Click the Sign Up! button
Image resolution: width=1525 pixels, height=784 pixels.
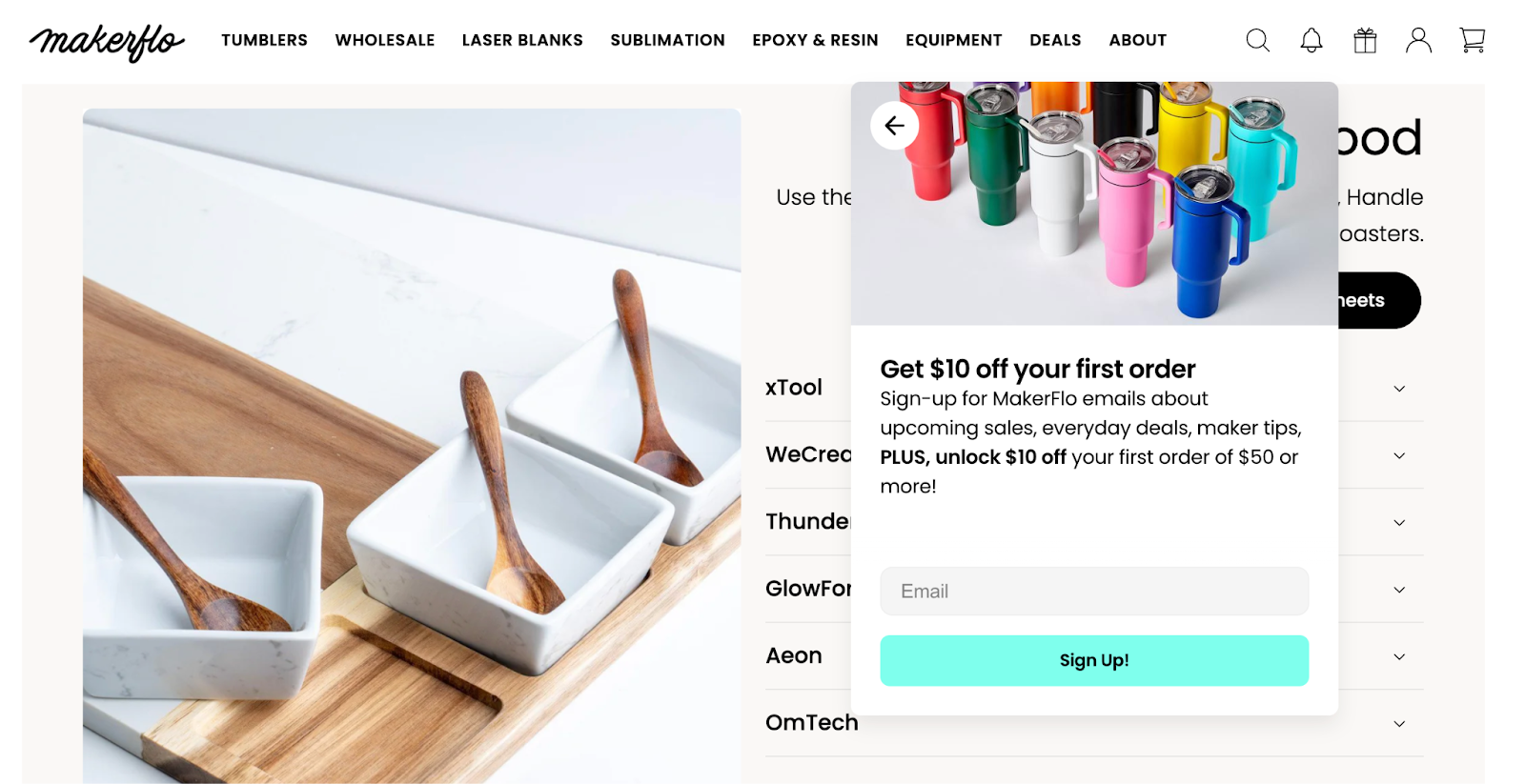tap(1094, 660)
